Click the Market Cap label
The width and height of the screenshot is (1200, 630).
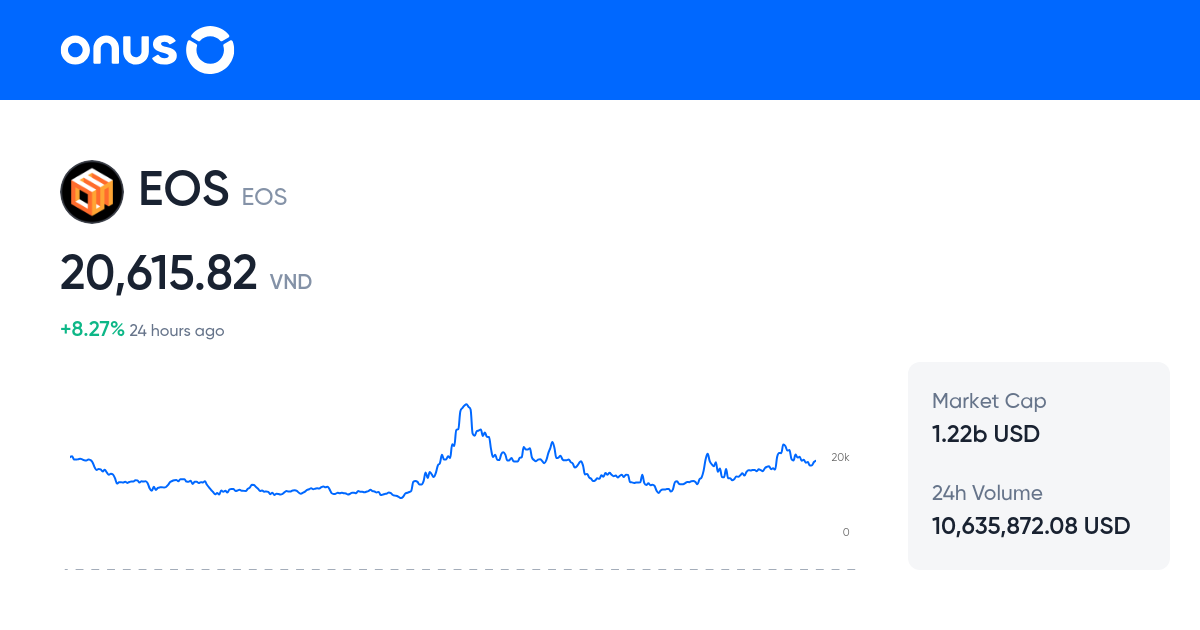(989, 401)
